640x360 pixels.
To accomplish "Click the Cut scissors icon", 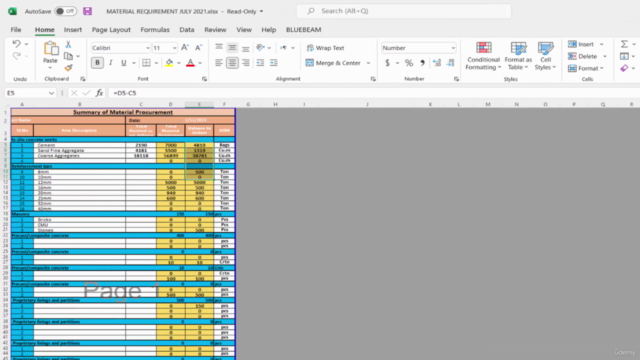I will pos(68,44).
